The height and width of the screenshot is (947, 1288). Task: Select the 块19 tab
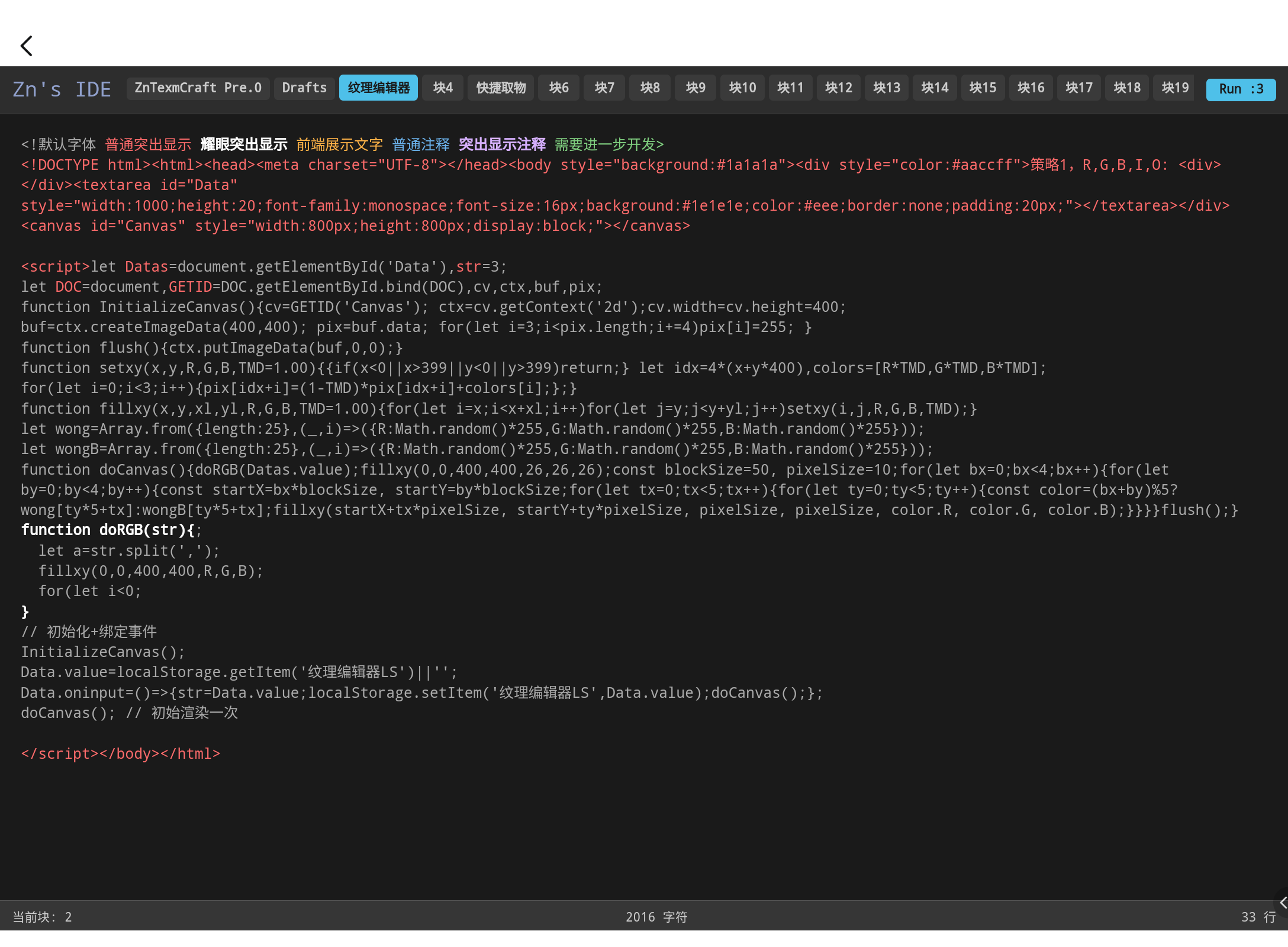1174,88
